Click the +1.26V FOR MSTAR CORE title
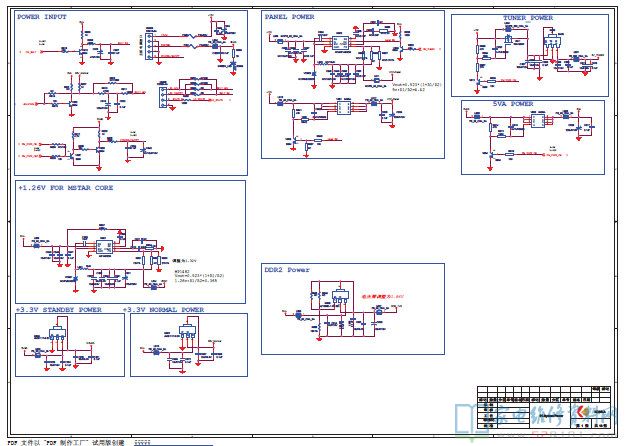The height and width of the screenshot is (446, 627). pos(66,188)
